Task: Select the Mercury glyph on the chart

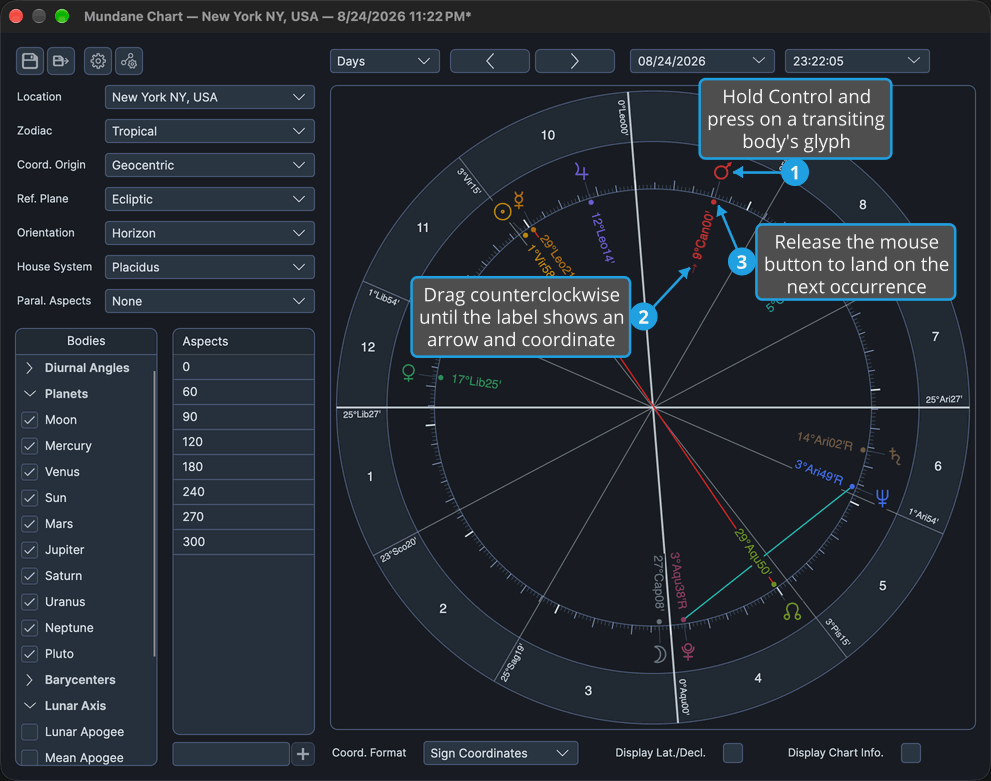Action: tap(519, 200)
